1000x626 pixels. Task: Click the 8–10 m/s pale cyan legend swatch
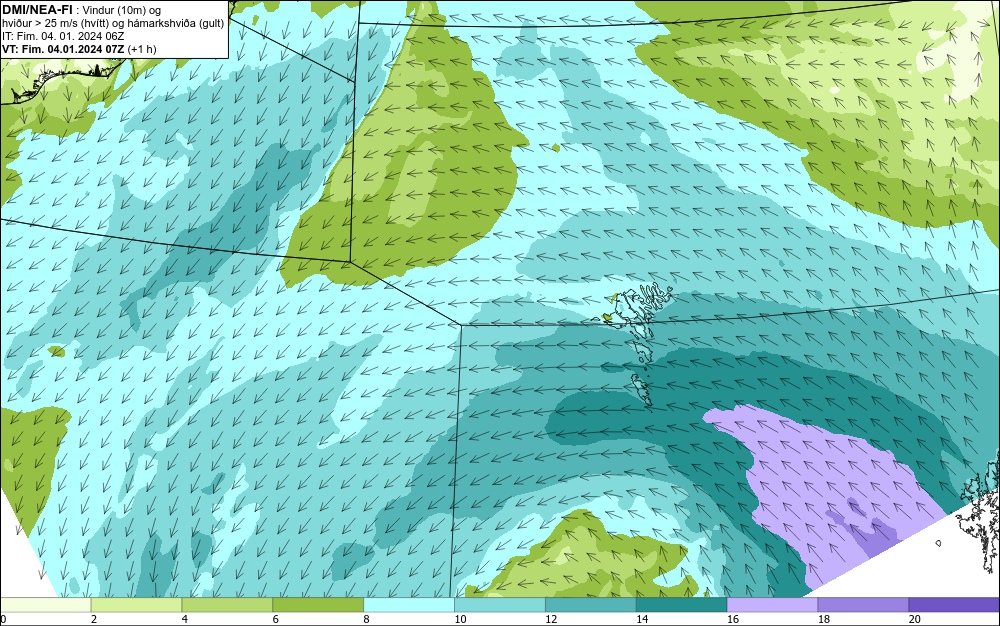[409, 605]
